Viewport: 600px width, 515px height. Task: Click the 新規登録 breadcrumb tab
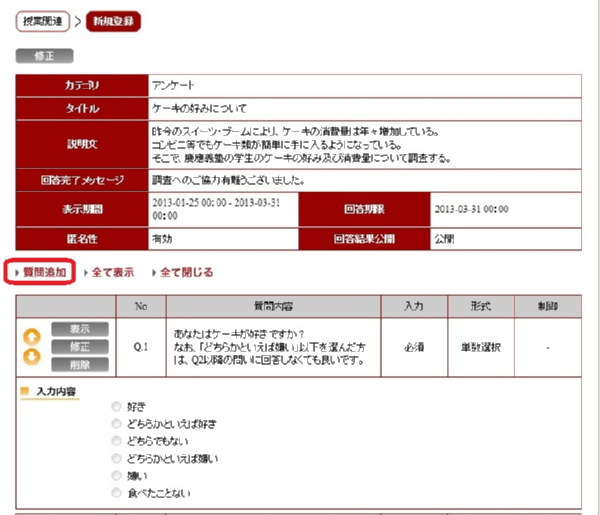point(114,20)
